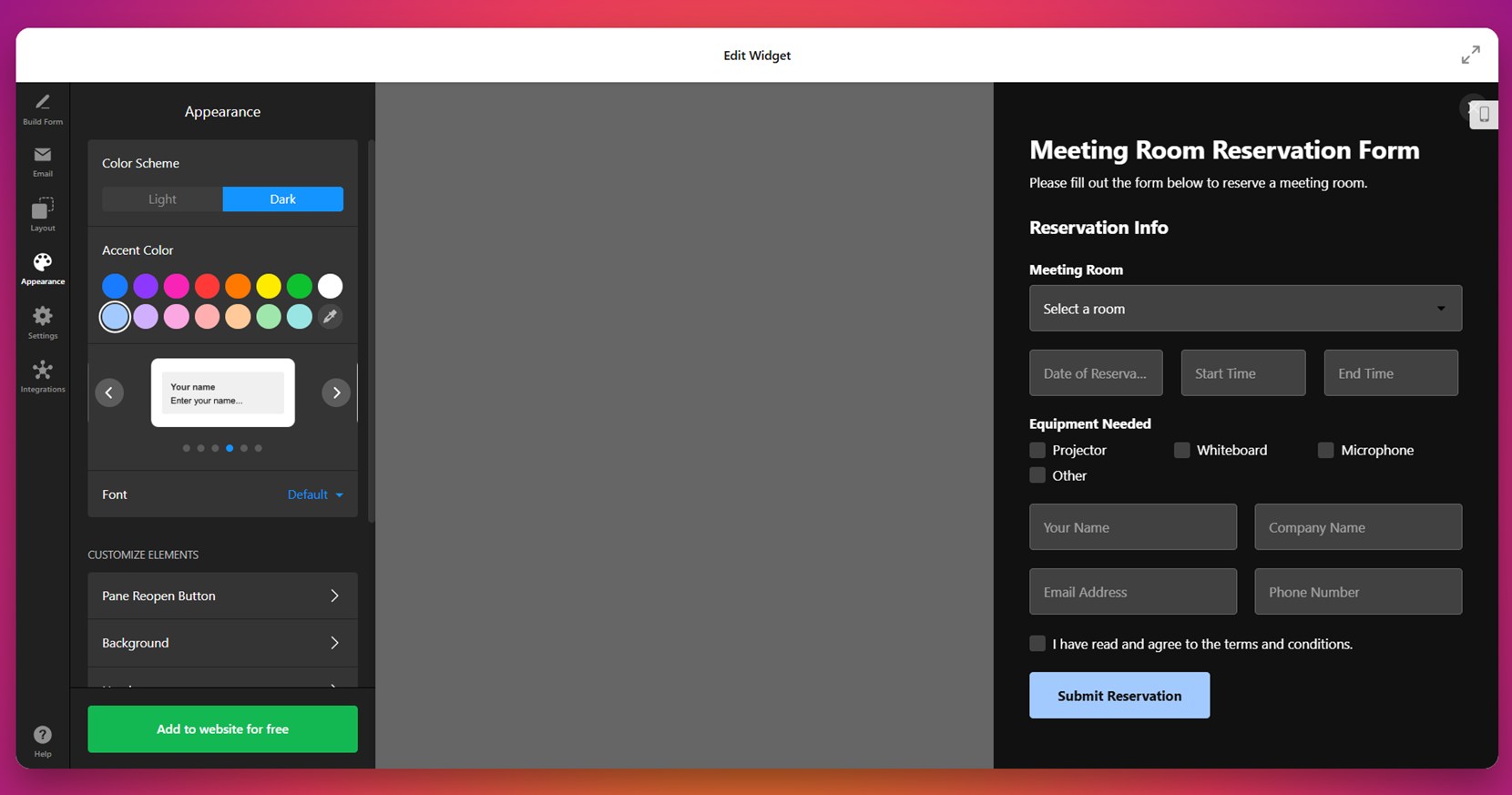1512x795 pixels.
Task: Click the Email Address input field
Action: [x=1133, y=592]
